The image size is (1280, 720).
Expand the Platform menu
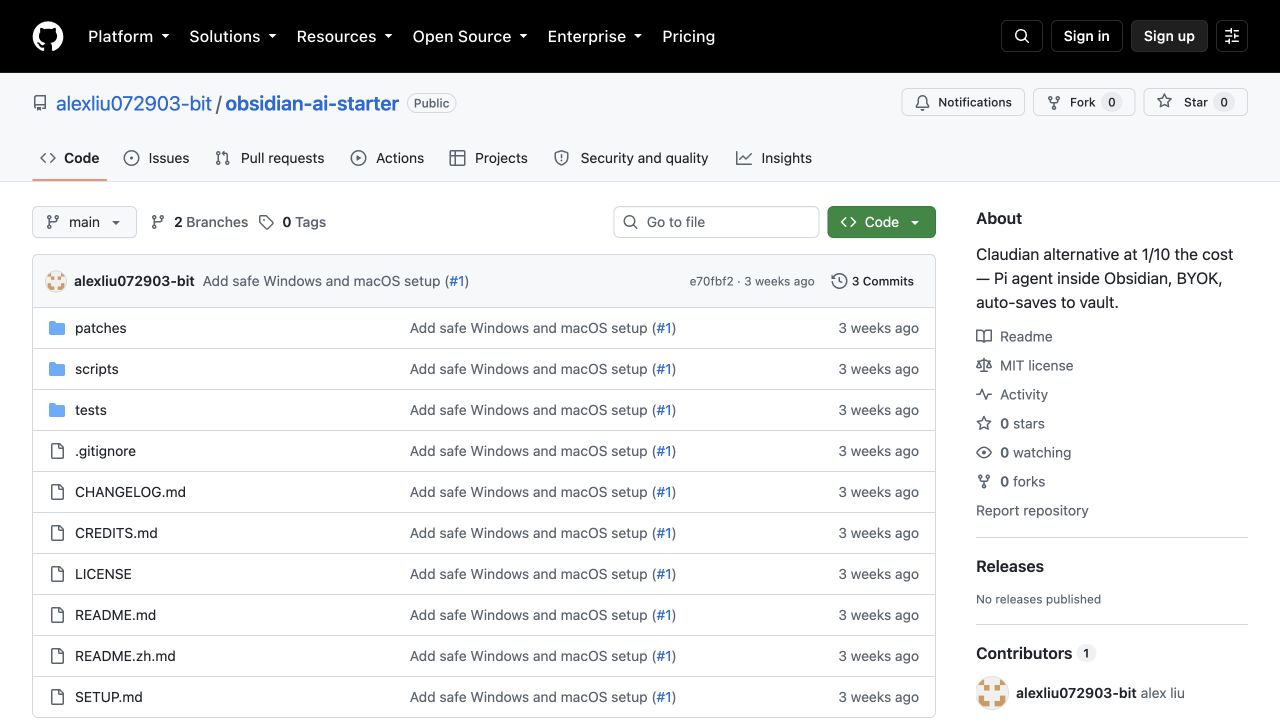(x=129, y=36)
